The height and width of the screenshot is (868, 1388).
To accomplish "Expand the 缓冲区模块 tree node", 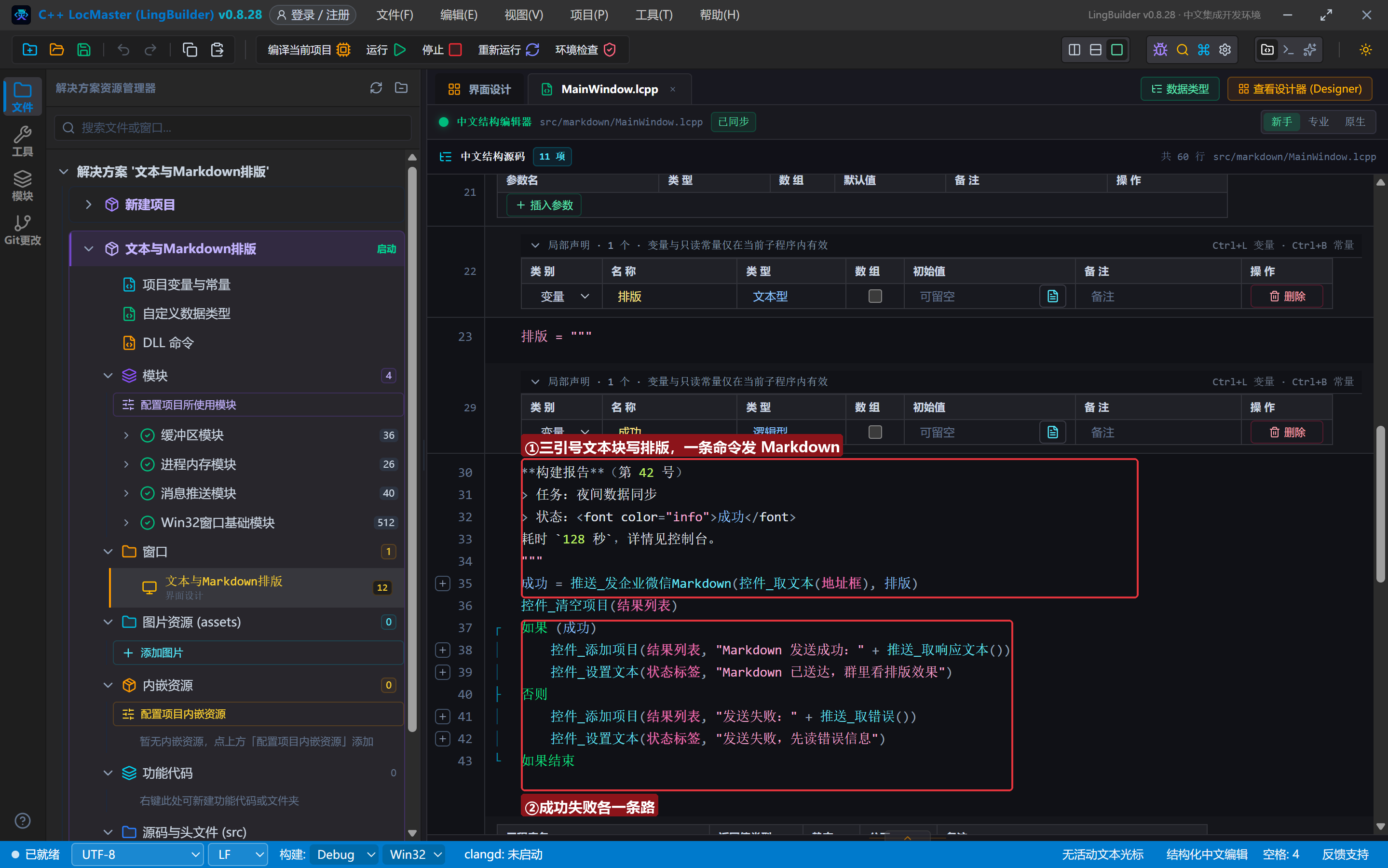I will click(x=126, y=435).
